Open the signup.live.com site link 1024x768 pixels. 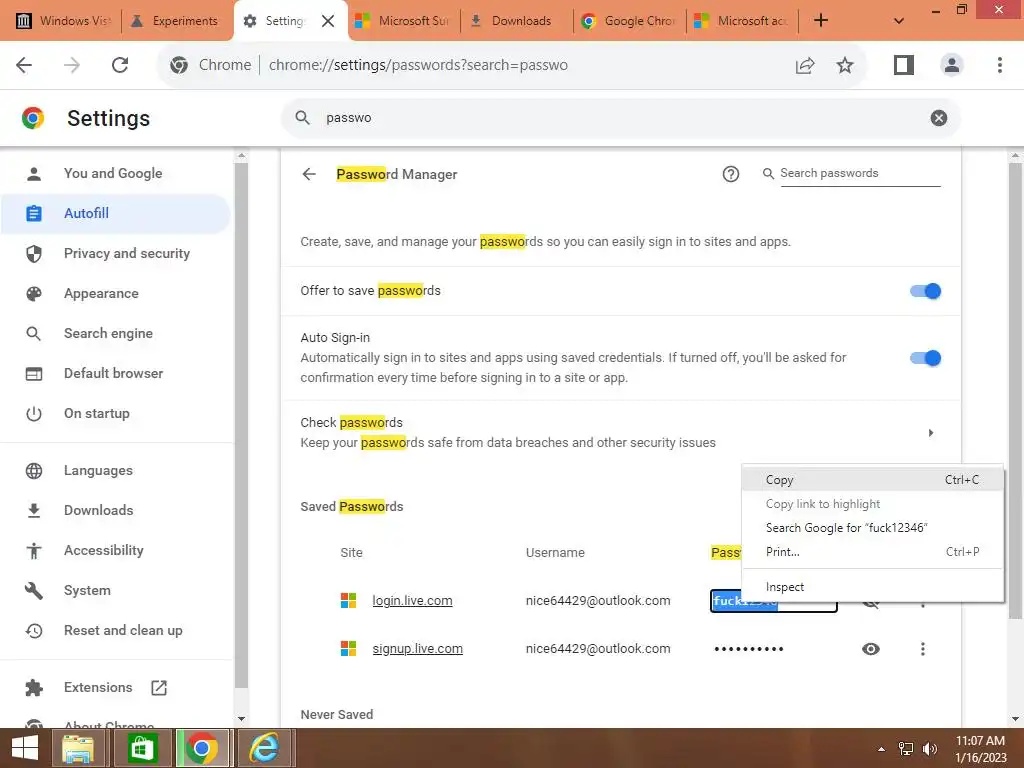417,648
